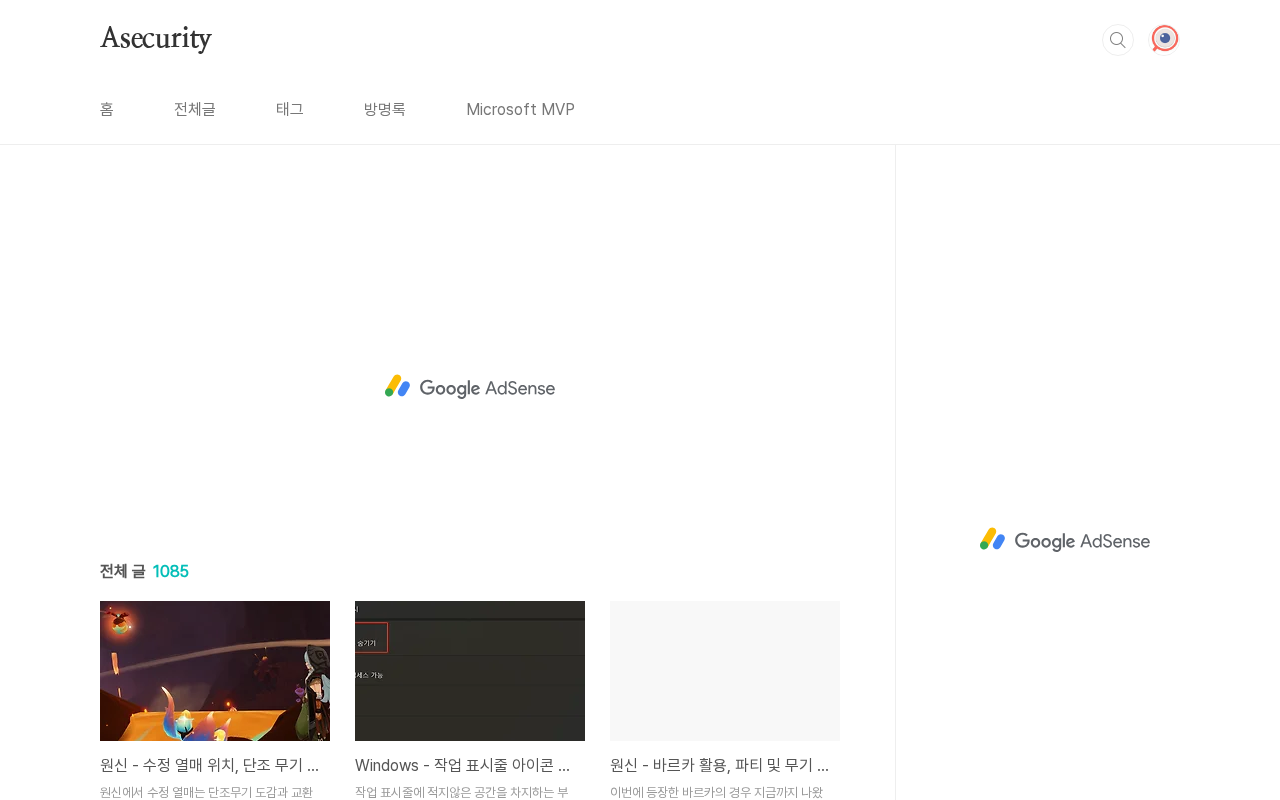Click the excerpt starting 이번에 등장한 바르카의

click(717, 792)
